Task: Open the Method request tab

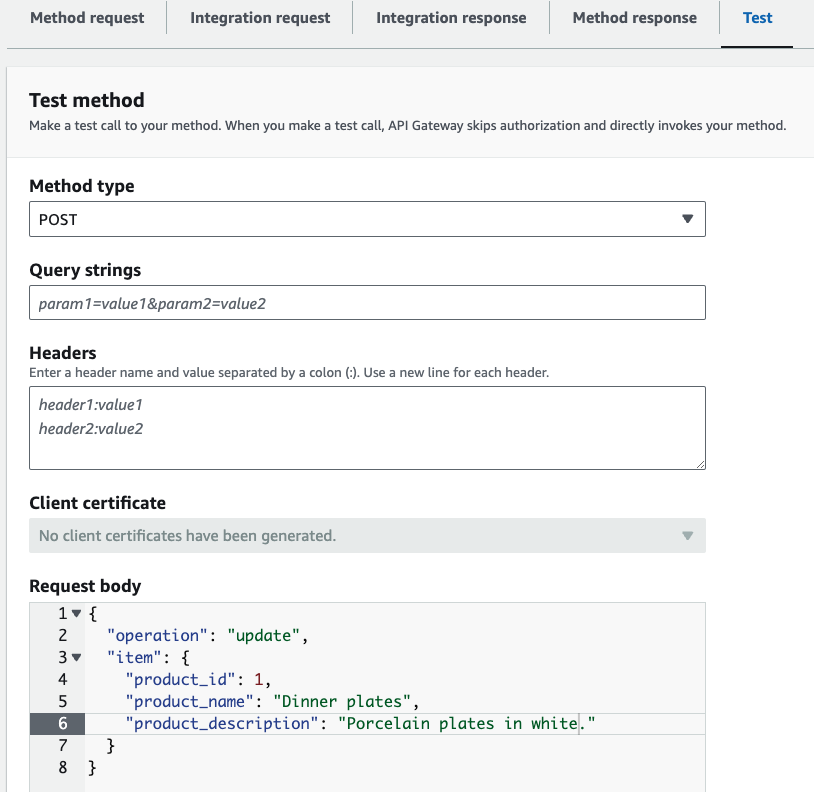Action: pos(87,18)
